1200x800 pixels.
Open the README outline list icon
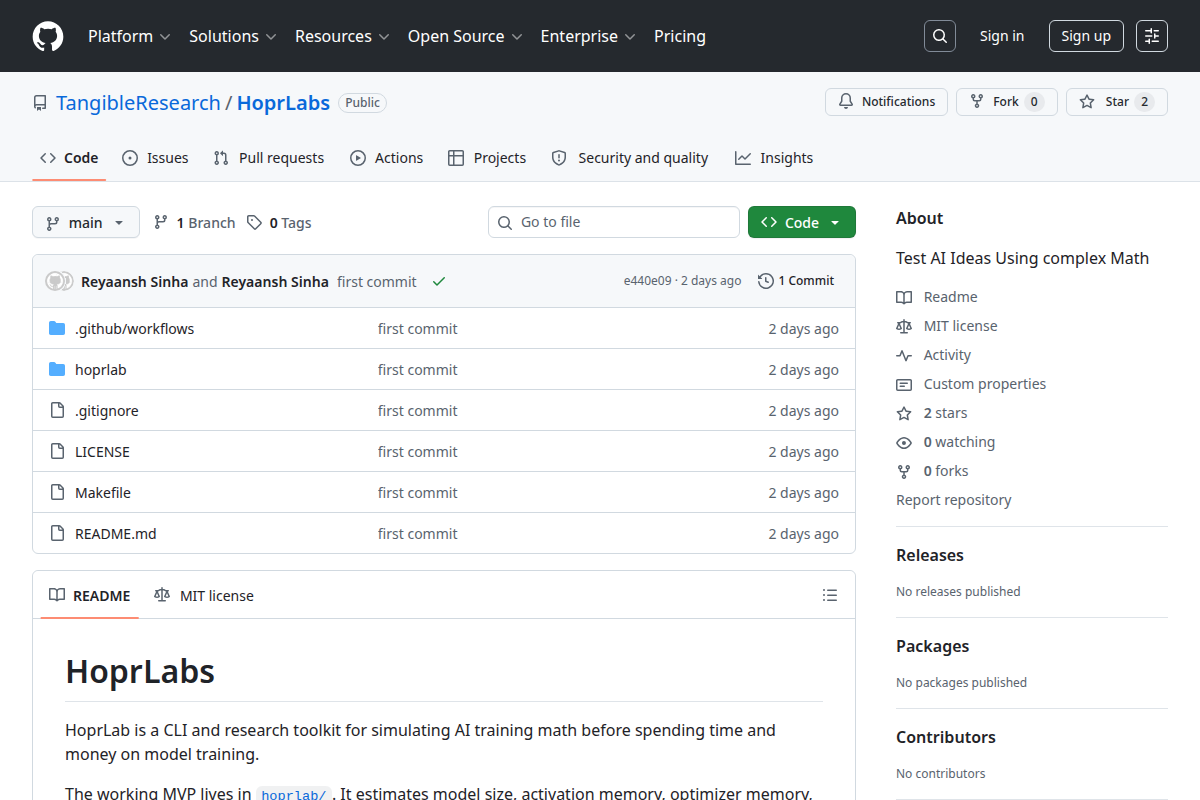click(x=830, y=595)
